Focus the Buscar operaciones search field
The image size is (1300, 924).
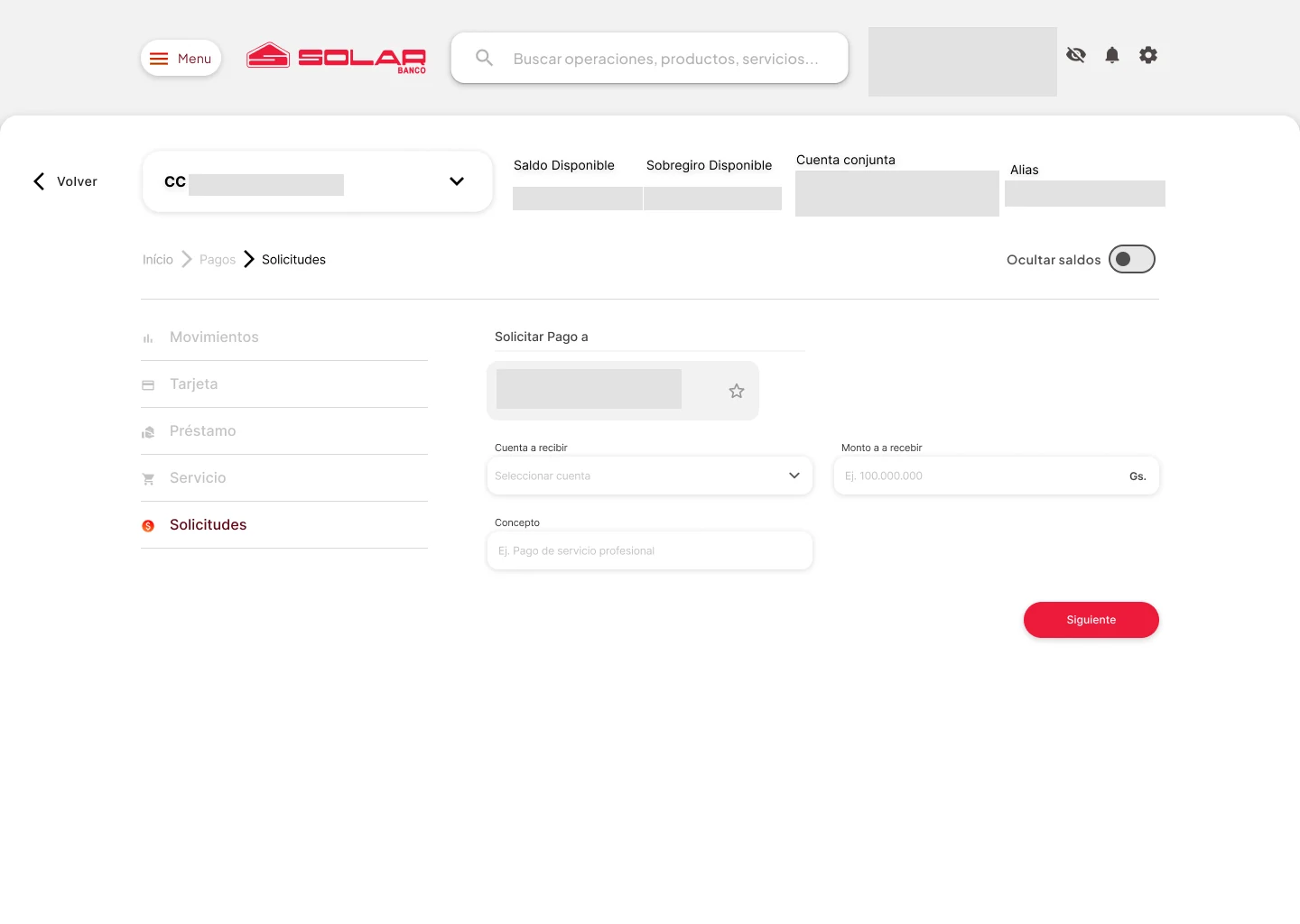649,59
